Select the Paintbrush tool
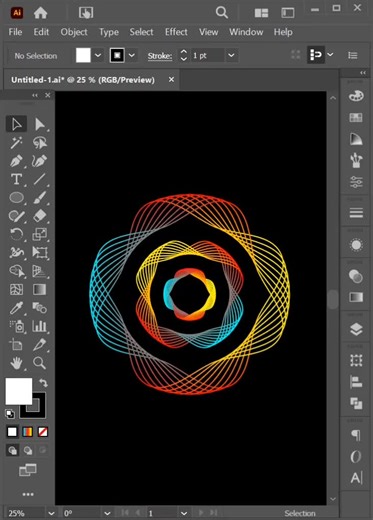This screenshot has height=520, width=373. [x=40, y=198]
